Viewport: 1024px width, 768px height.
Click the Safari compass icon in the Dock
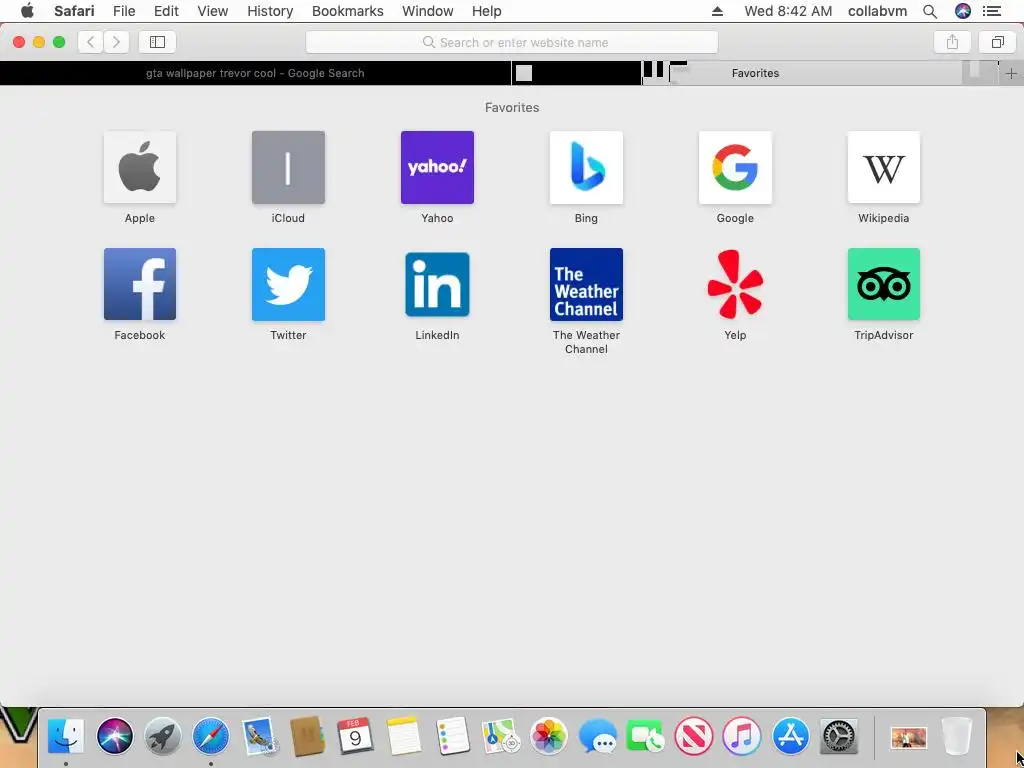click(x=211, y=737)
